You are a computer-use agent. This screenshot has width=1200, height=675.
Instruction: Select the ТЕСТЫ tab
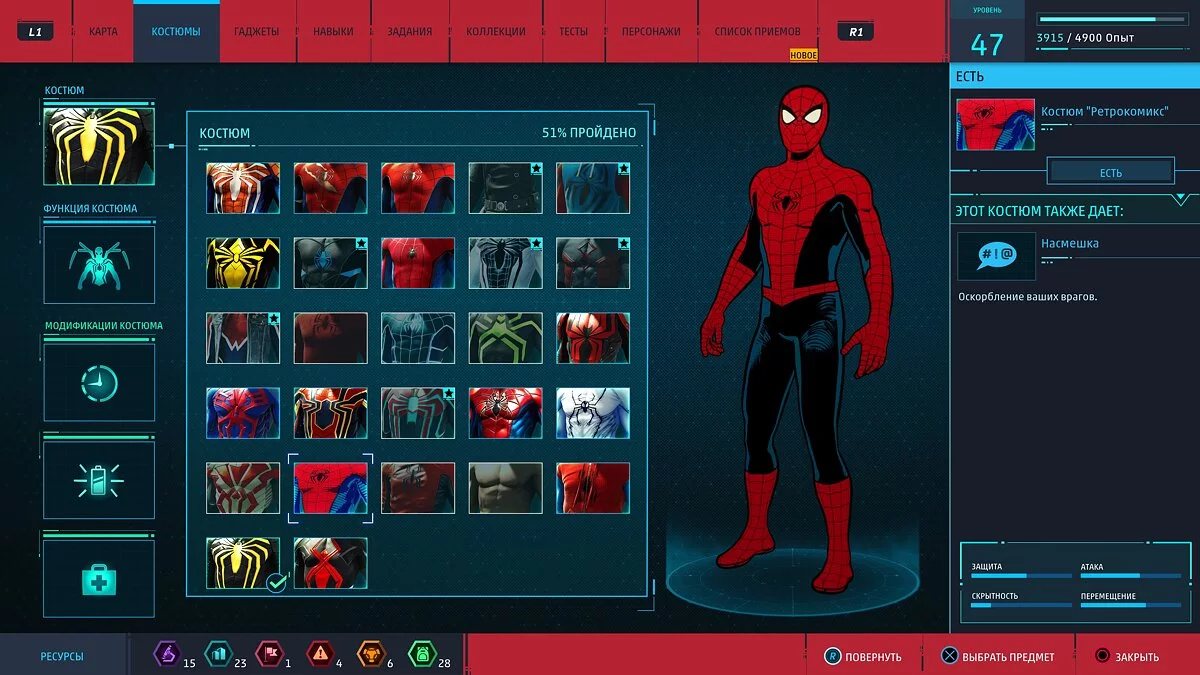(573, 32)
